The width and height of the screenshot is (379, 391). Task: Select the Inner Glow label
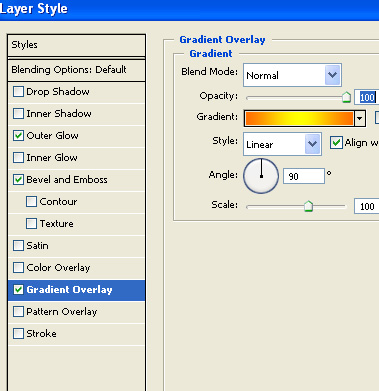[52, 158]
